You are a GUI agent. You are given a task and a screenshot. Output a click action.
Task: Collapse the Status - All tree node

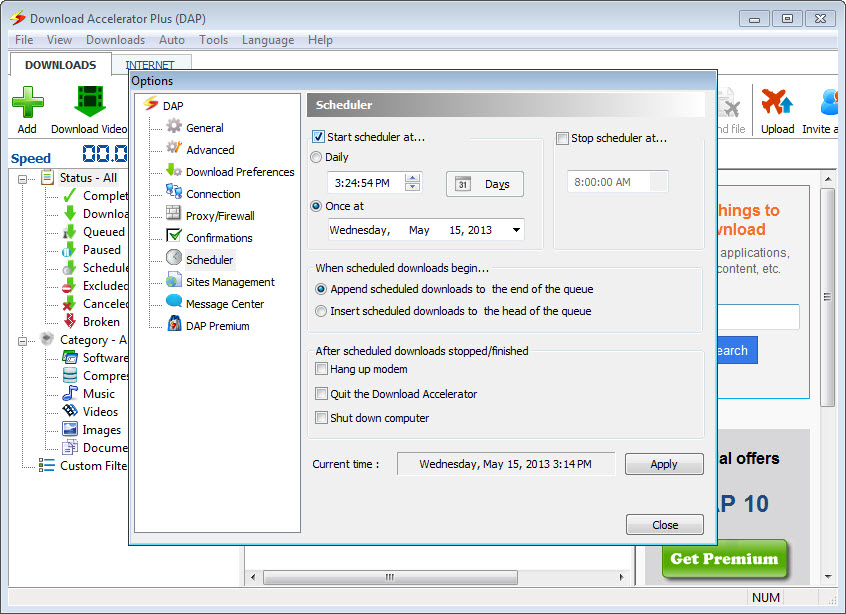coord(23,179)
